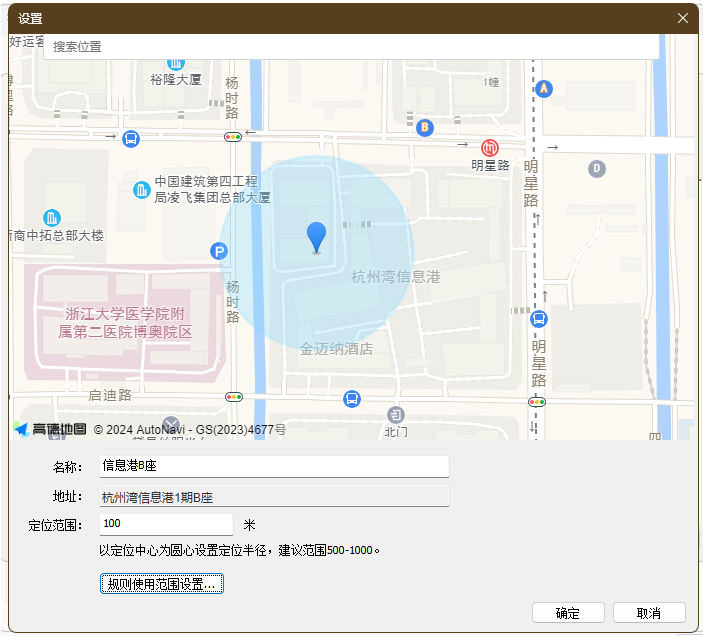This screenshot has width=703, height=636.
Task: Click the 定位范围 field showing 100
Action: pos(166,524)
